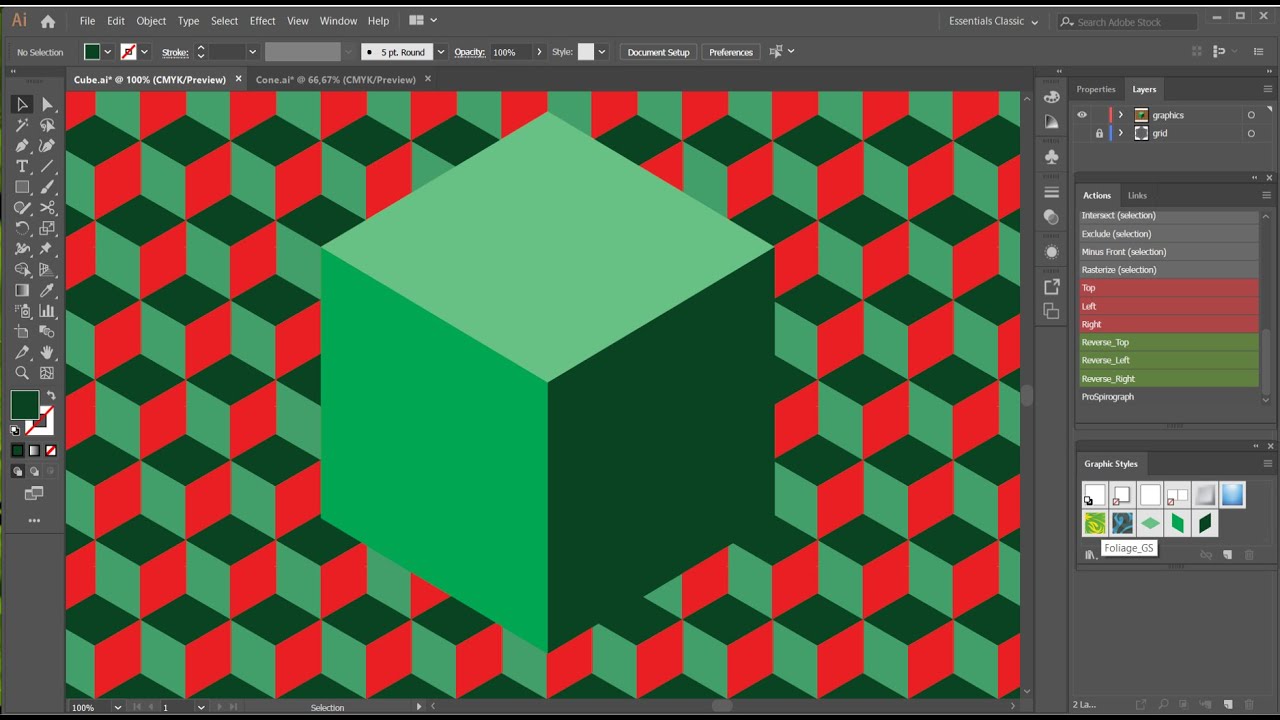
Task: Select the Line Segment tool
Action: click(x=48, y=166)
